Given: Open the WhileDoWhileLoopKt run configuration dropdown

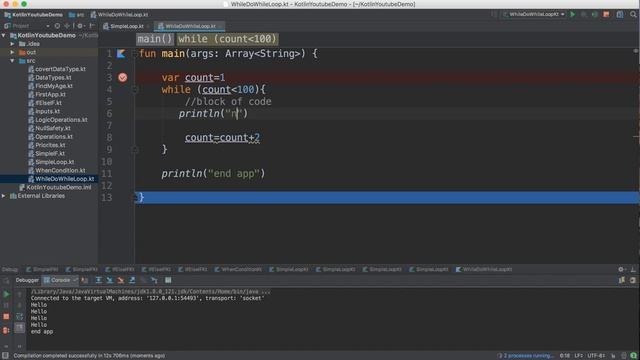Looking at the screenshot, I should [x=534, y=14].
